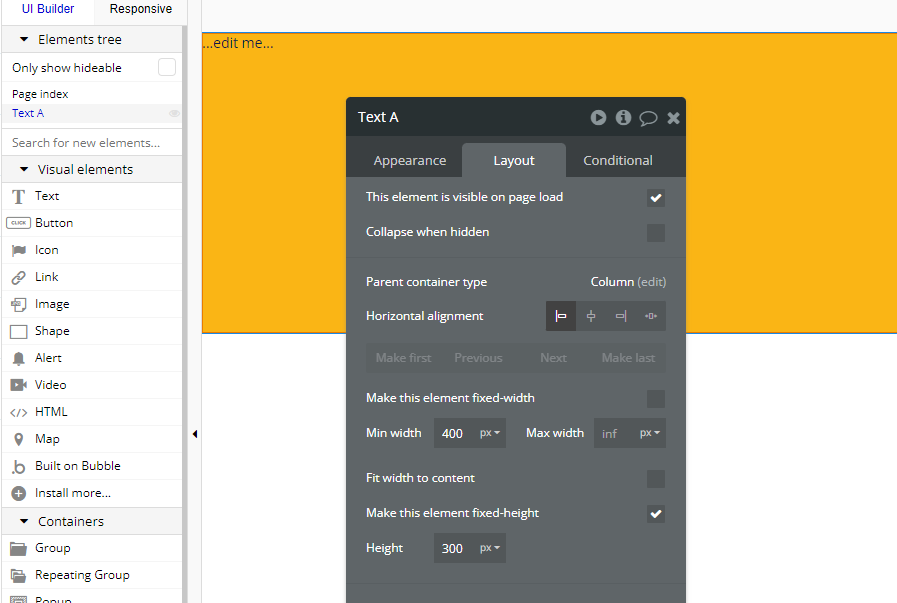Select center horizontal alignment icon

(591, 316)
